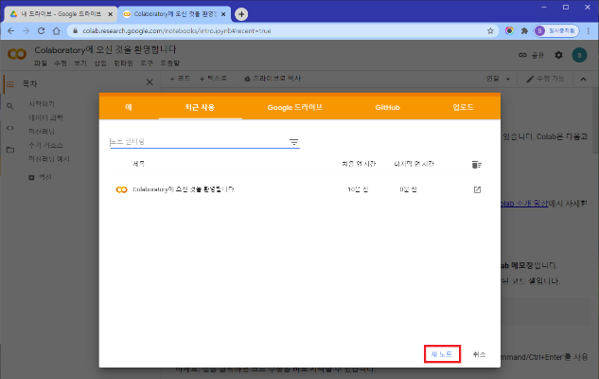
Task: Click the sort list icon in the table header
Action: pos(476,165)
